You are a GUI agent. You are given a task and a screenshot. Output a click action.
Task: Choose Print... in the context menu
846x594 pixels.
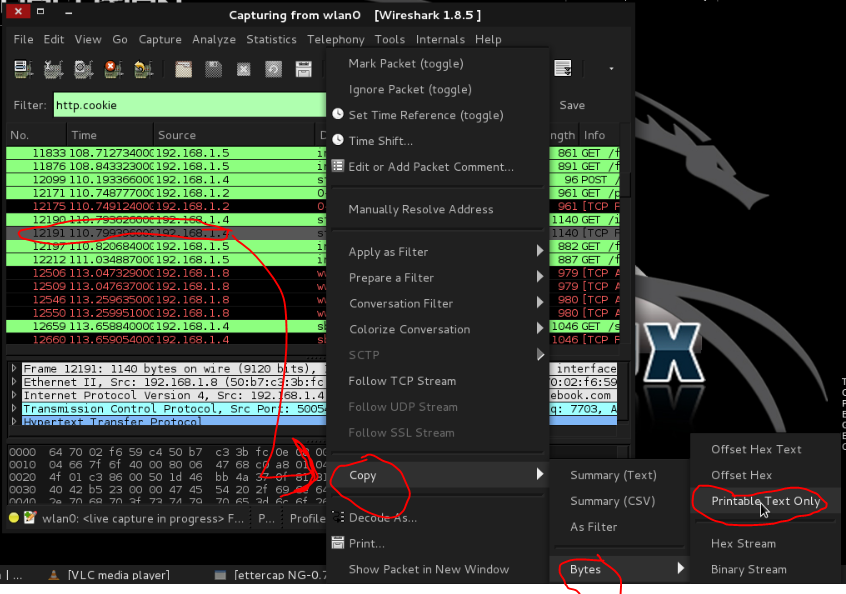[x=366, y=543]
